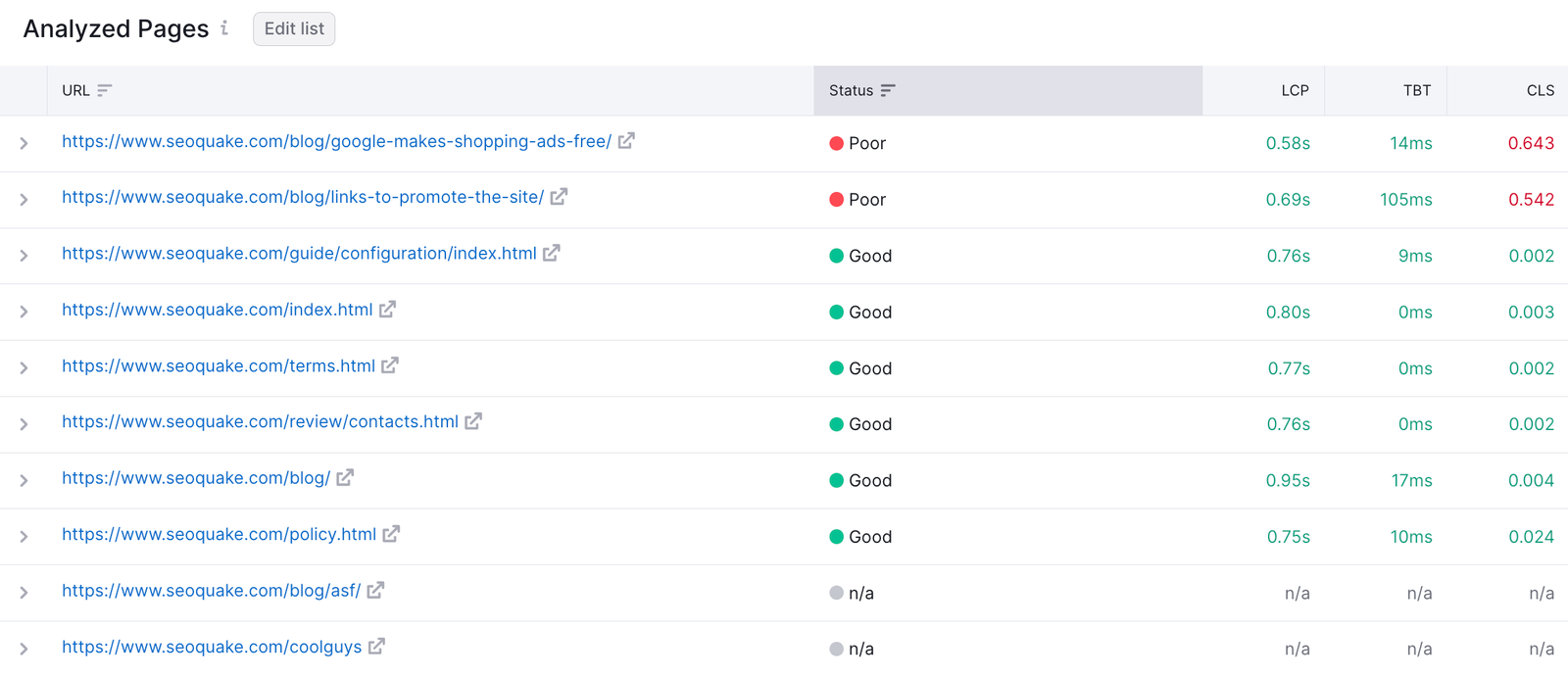Click the Poor status of links-to-promote-the-site

click(857, 199)
